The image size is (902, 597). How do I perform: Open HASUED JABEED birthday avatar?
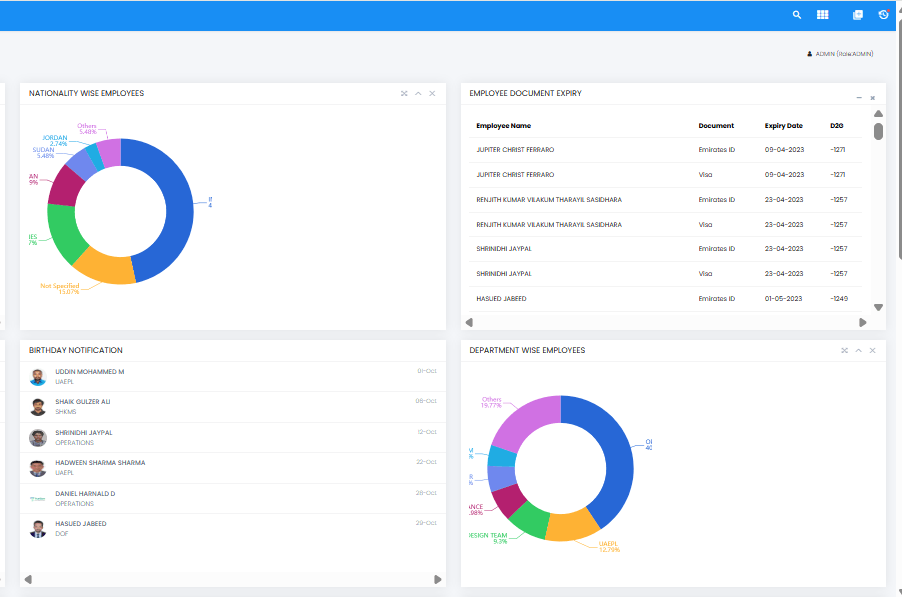[38, 529]
